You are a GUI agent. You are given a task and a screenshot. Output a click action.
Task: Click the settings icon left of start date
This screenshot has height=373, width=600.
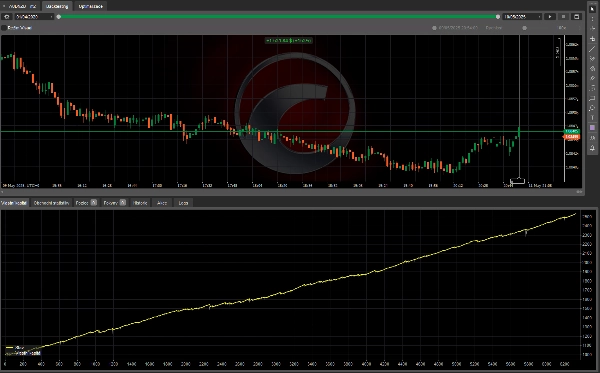[x=7, y=17]
